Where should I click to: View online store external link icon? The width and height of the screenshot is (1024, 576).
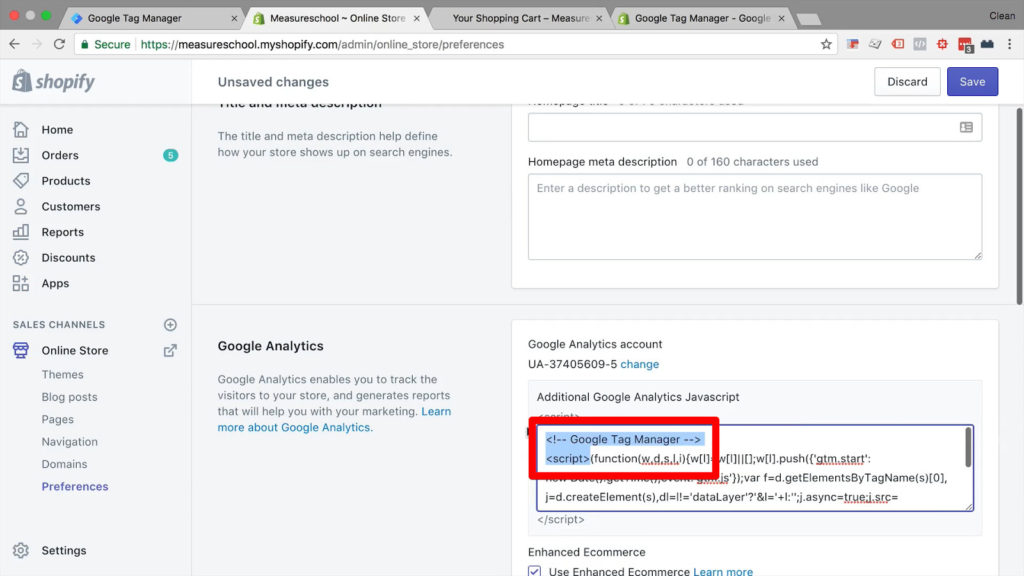point(170,351)
